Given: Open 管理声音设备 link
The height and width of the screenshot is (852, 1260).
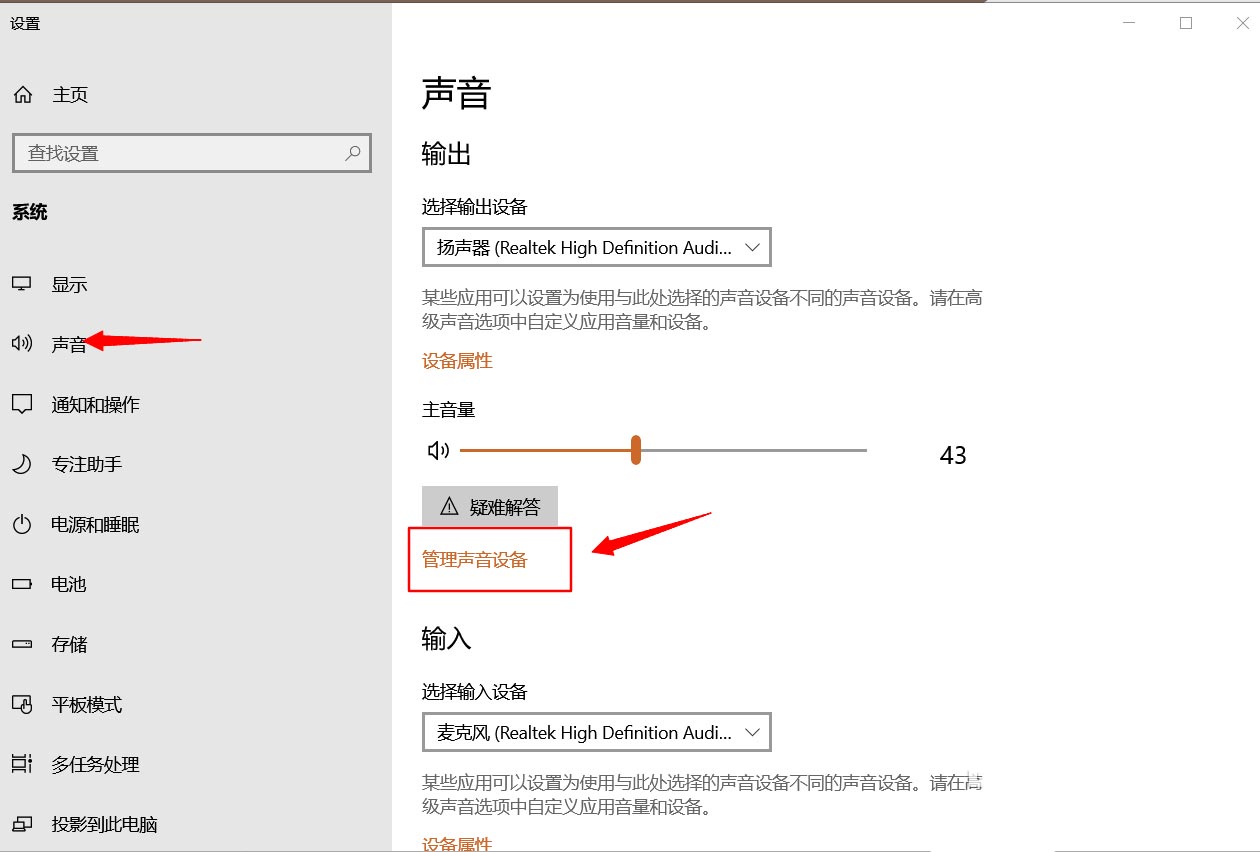Looking at the screenshot, I should tap(474, 559).
